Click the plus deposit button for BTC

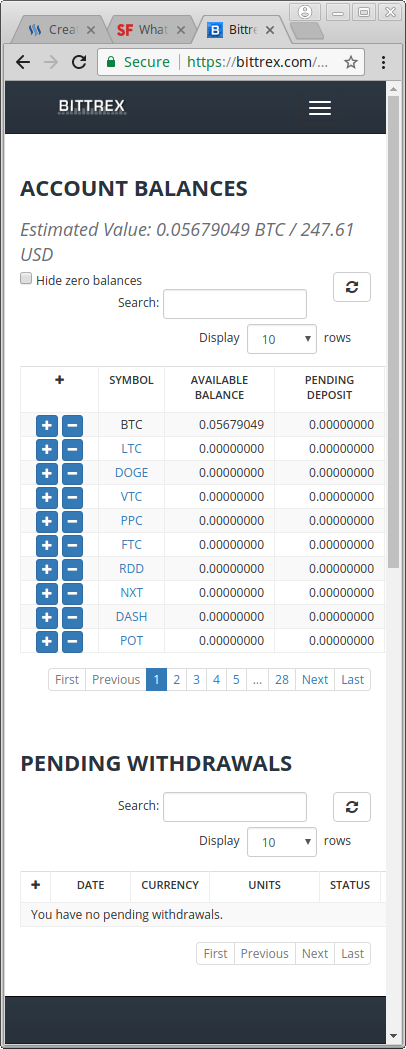click(47, 425)
